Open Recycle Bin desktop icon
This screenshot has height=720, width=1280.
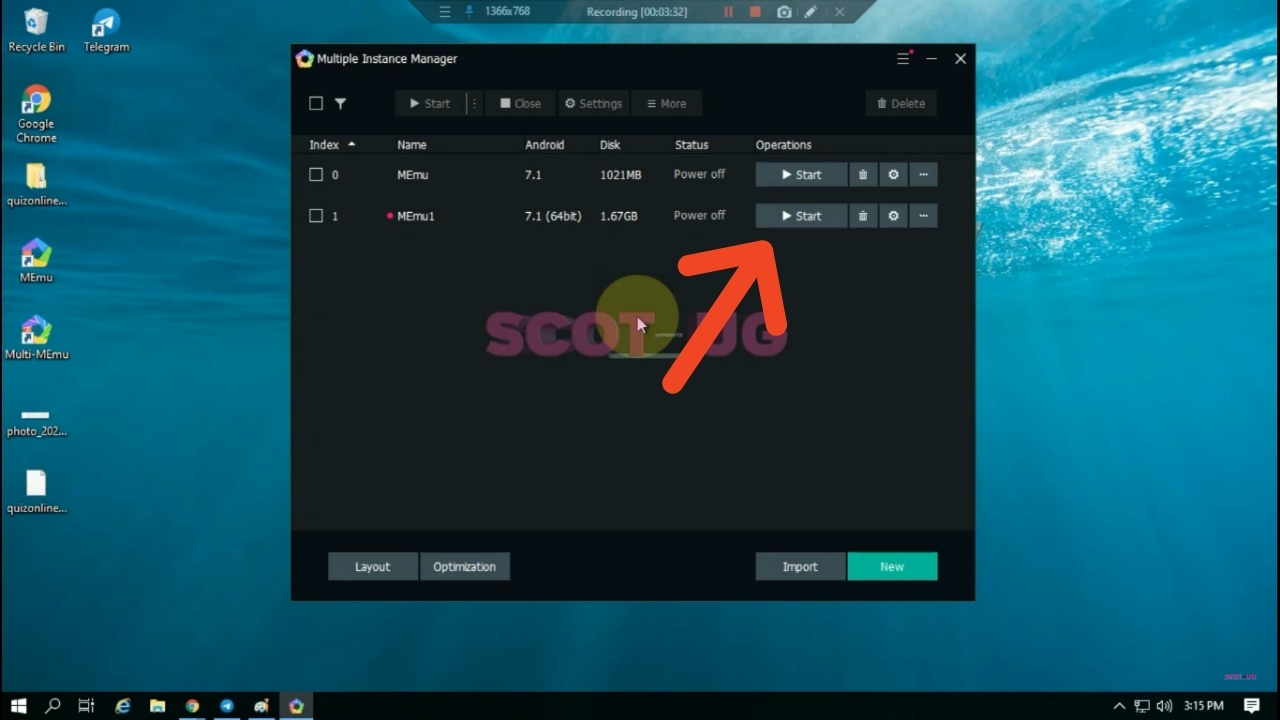(x=36, y=30)
